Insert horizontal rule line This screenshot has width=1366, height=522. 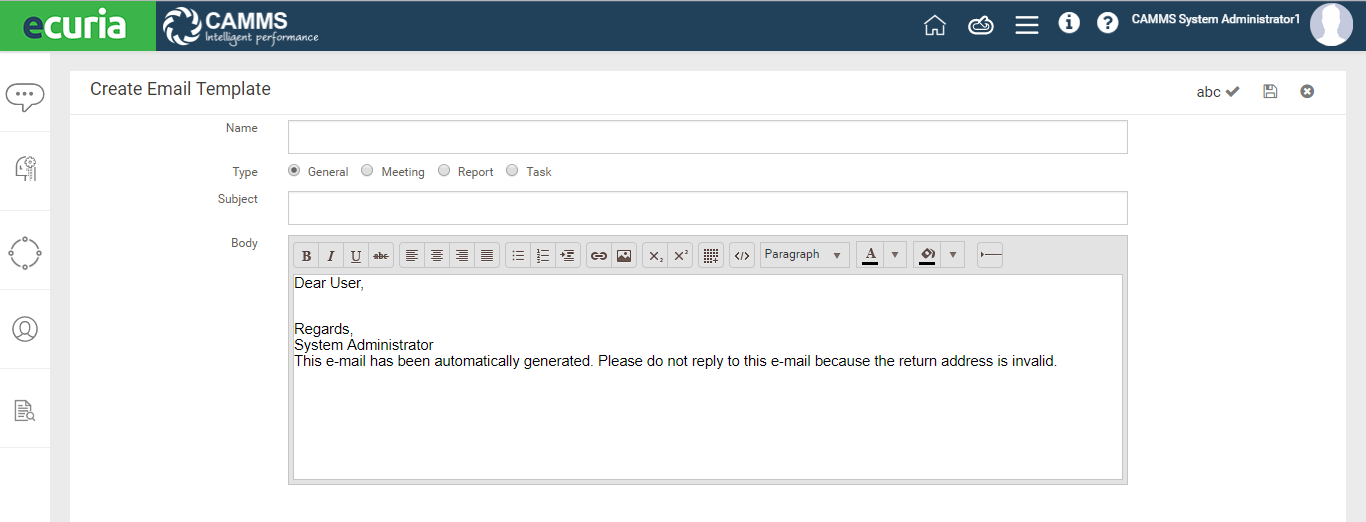(990, 256)
